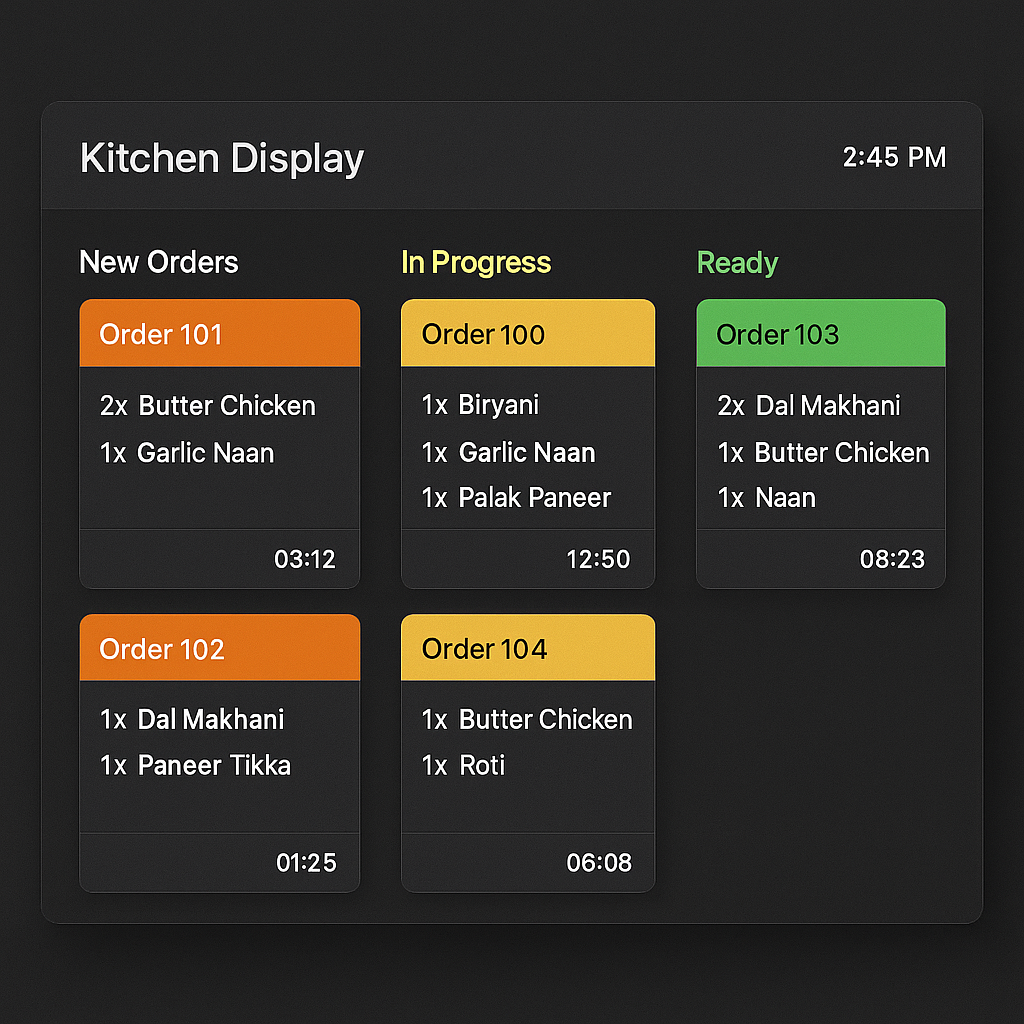The height and width of the screenshot is (1024, 1024).
Task: Click the 12:50 timer on Order 100
Action: pyautogui.click(x=598, y=559)
